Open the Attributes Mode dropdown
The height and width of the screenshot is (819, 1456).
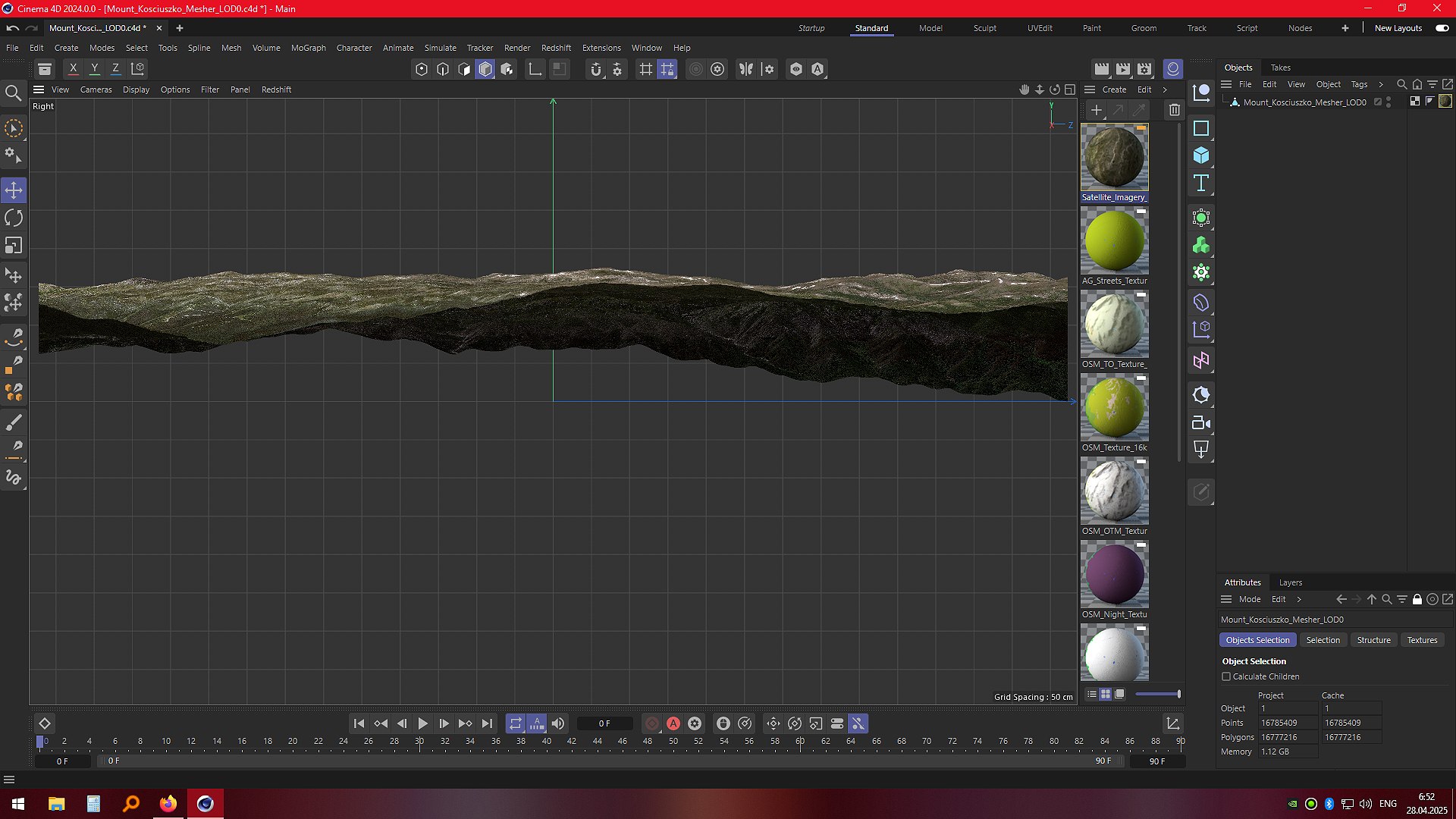1250,599
